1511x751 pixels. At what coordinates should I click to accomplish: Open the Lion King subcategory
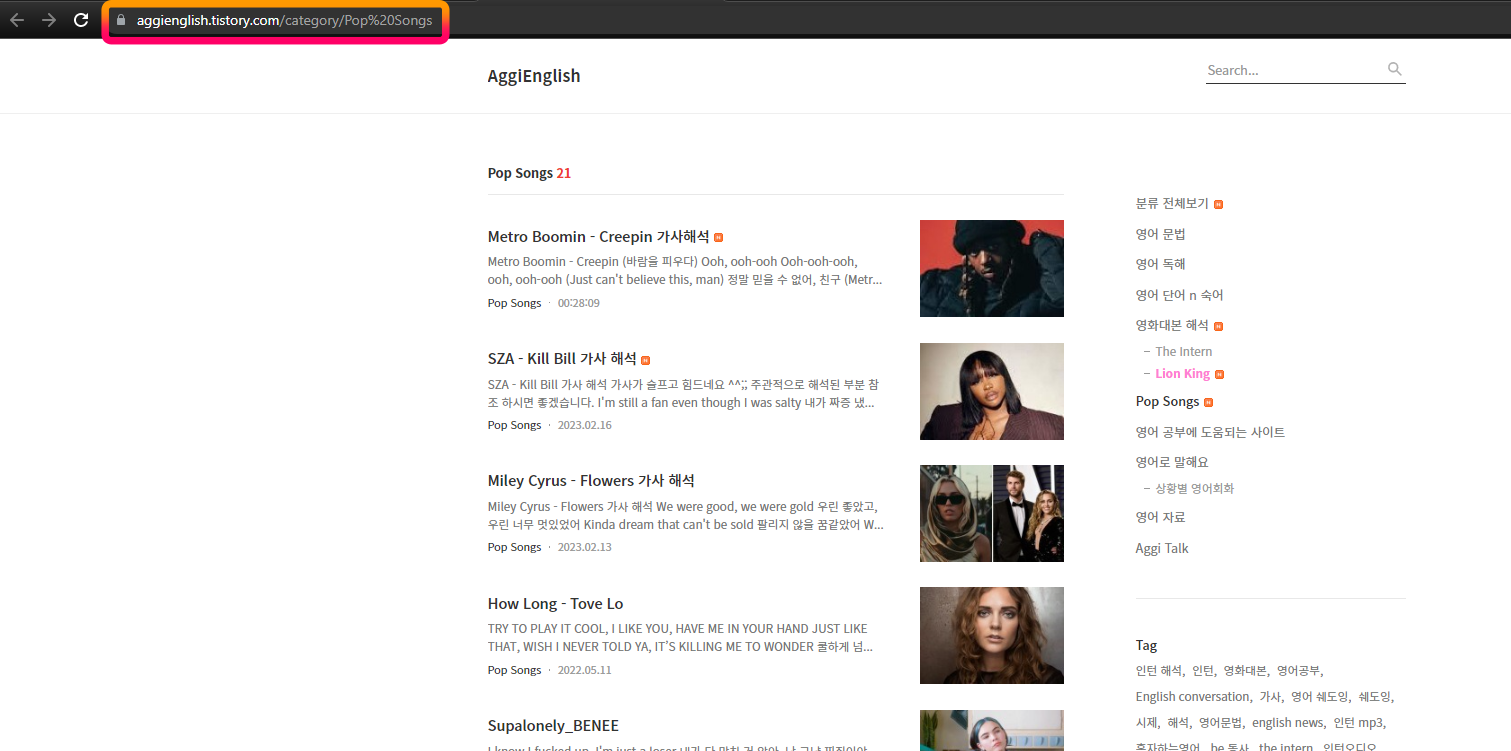pyautogui.click(x=1182, y=374)
